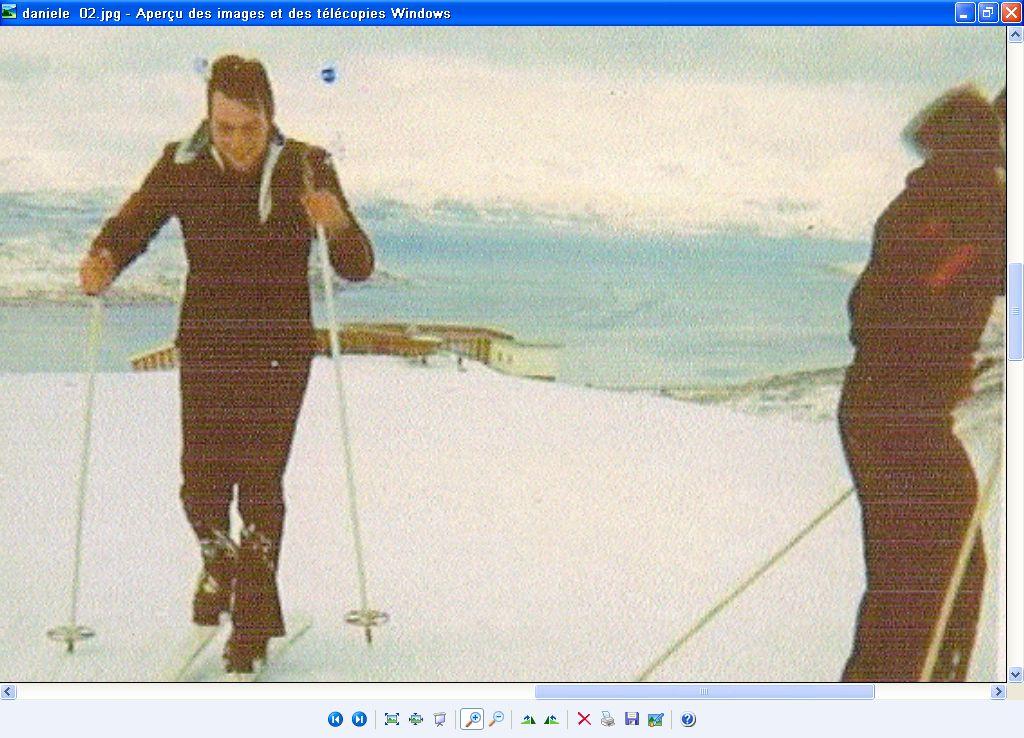This screenshot has height=738, width=1024.
Task: Click the up arrow of vertical scrollbar
Action: point(1015,35)
